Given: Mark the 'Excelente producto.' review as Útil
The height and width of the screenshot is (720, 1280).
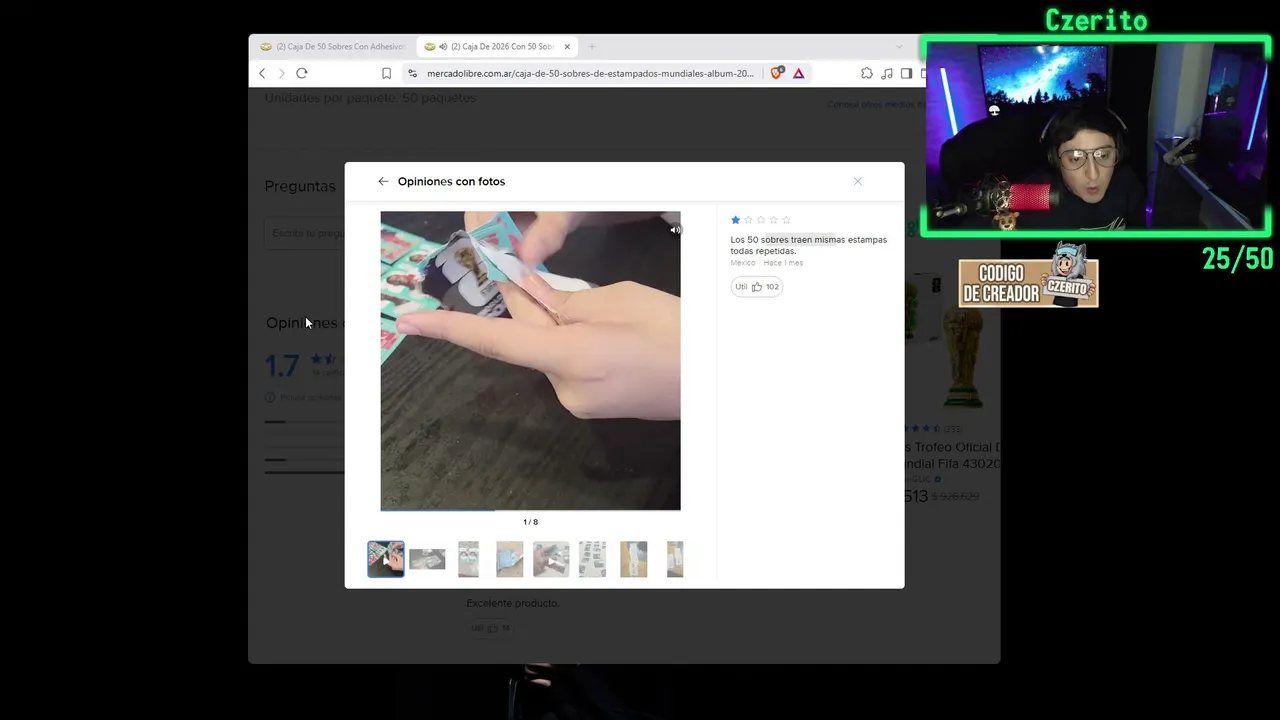Looking at the screenshot, I should click(491, 628).
